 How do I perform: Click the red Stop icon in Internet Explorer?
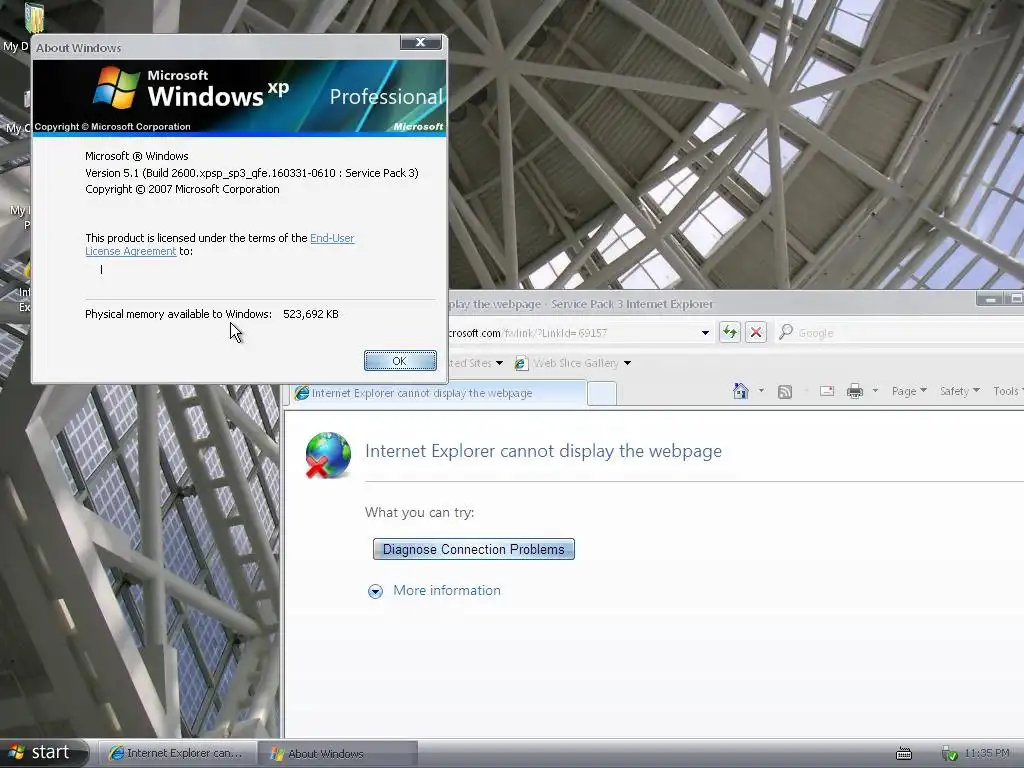(x=756, y=332)
